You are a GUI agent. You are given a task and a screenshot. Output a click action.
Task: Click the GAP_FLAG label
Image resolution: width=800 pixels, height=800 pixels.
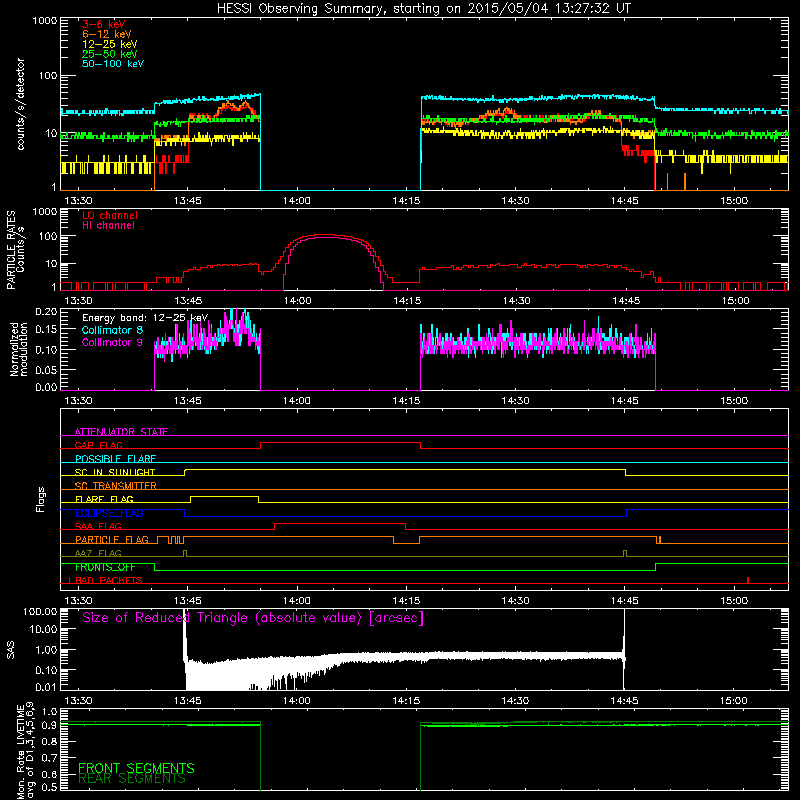[98, 445]
